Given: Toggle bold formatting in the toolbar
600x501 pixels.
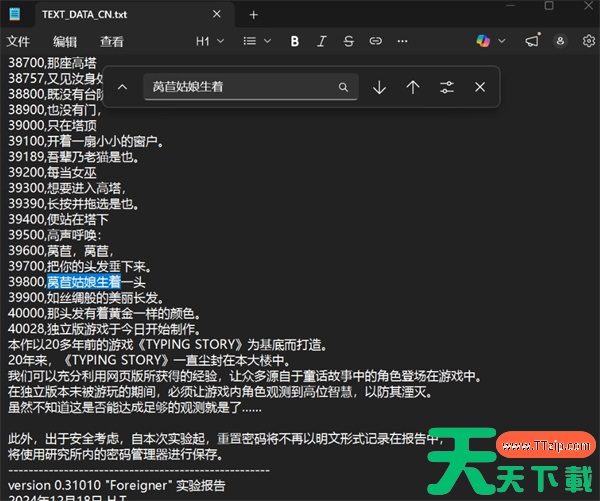Looking at the screenshot, I should (295, 41).
